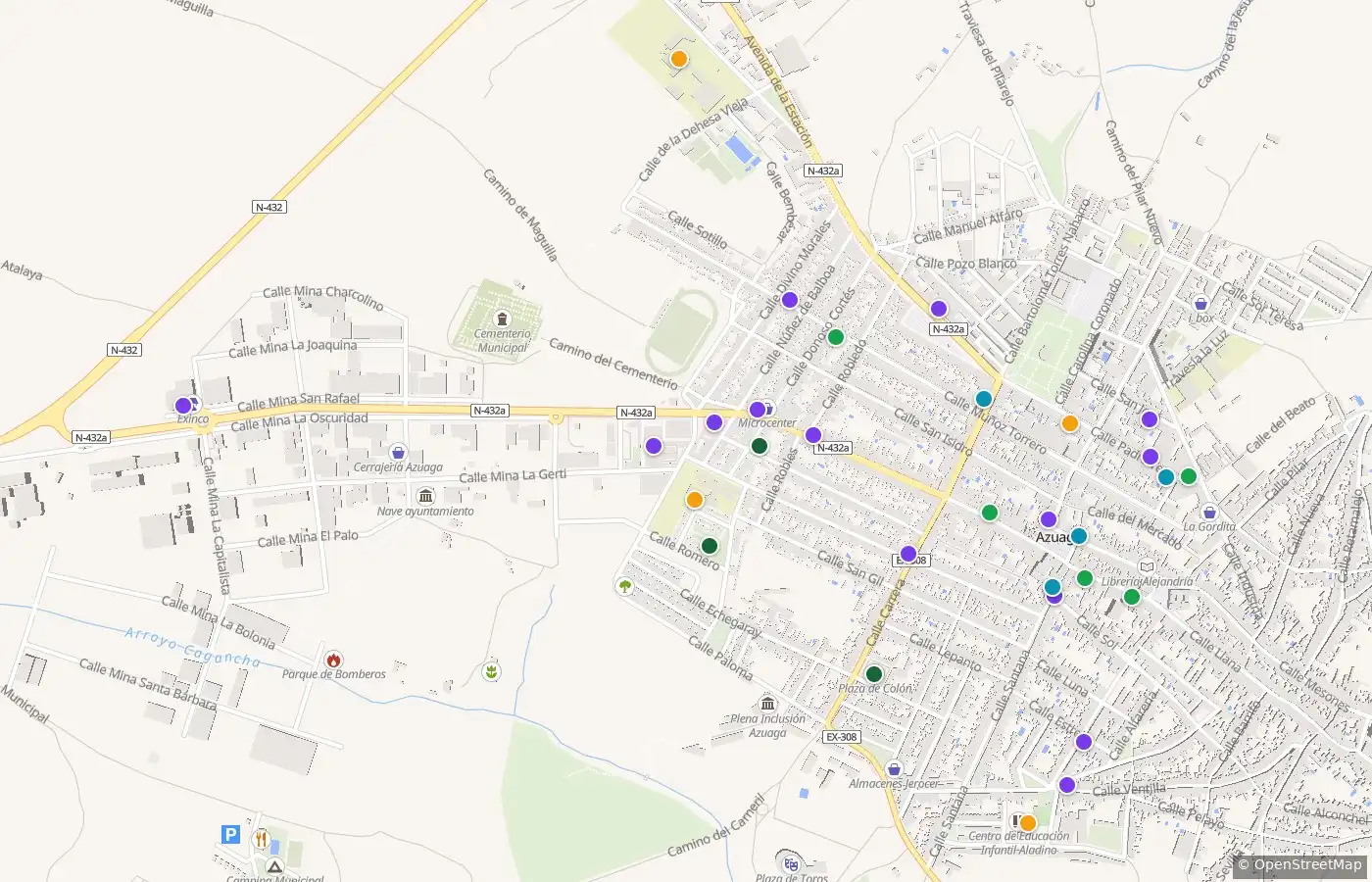1372x882 pixels.
Task: Select the Camino del Cementerio label
Action: [612, 363]
